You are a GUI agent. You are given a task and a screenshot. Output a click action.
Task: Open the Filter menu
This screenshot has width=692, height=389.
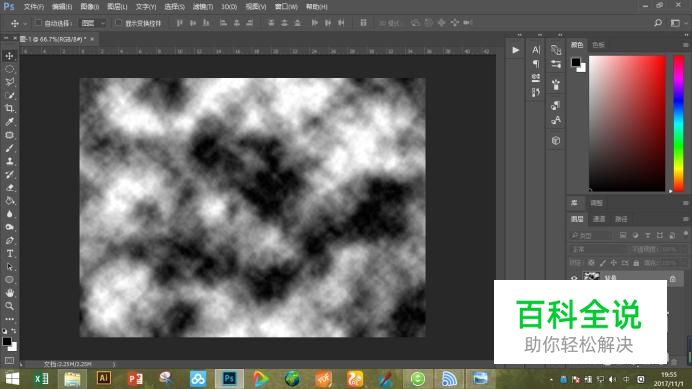(x=203, y=7)
